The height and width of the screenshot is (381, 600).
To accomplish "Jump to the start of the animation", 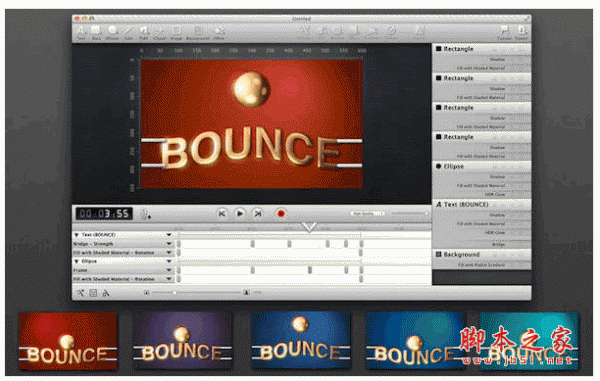I will pos(222,213).
